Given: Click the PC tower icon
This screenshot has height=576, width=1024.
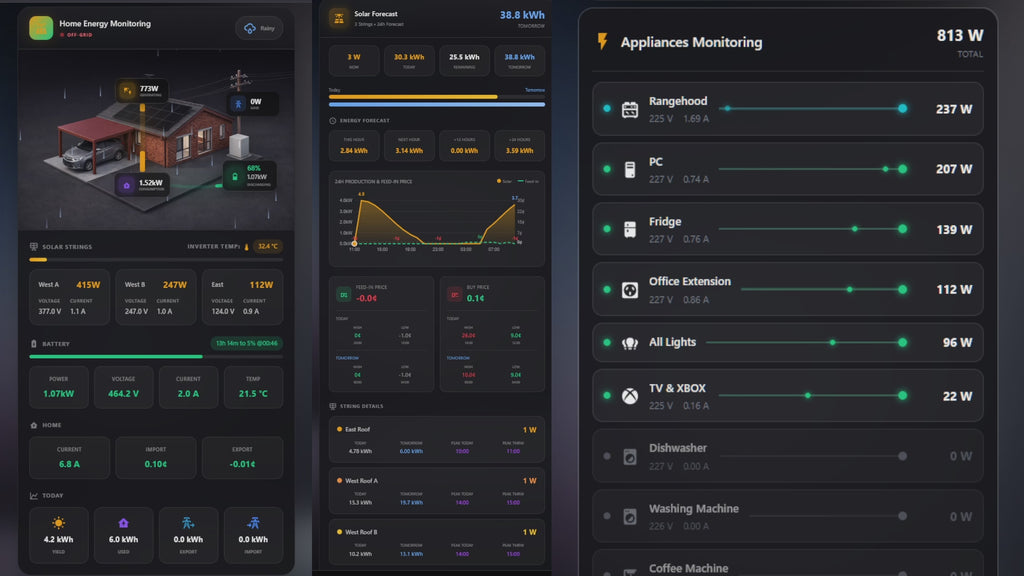Looking at the screenshot, I should tap(630, 170).
